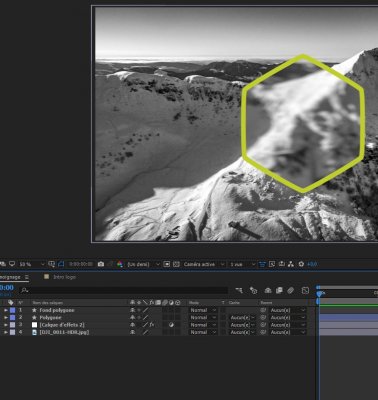Image resolution: width=378 pixels, height=400 pixels.
Task: Open the show channel color management icon
Action: point(120,264)
